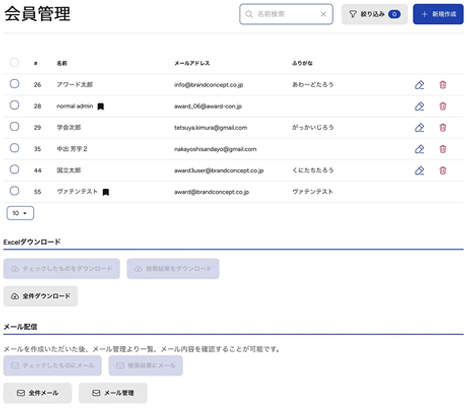The height and width of the screenshot is (411, 467).
Task: Open the rows-per-page 10 dropdown
Action: [x=20, y=213]
